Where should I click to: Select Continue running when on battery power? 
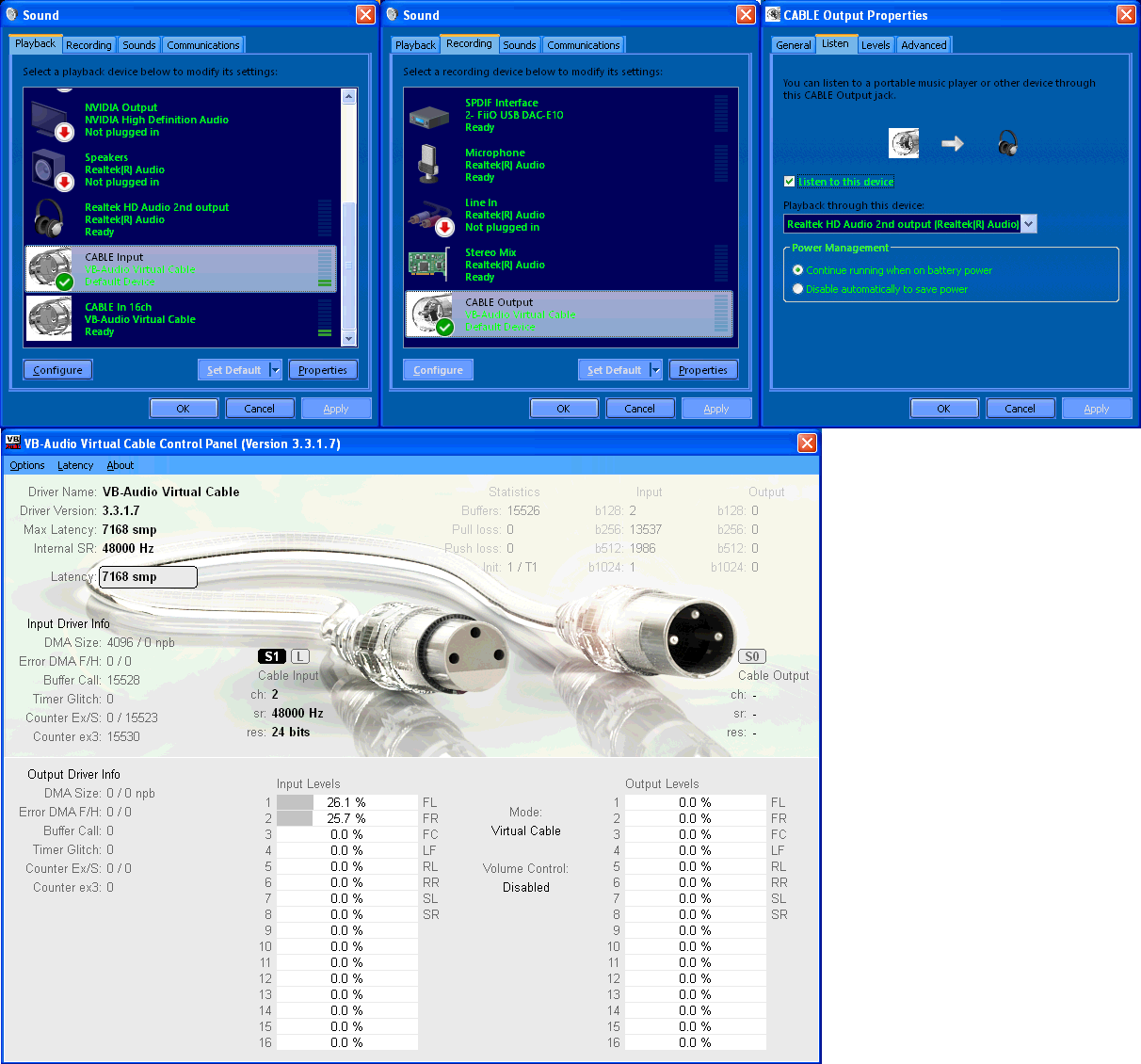pos(797,270)
